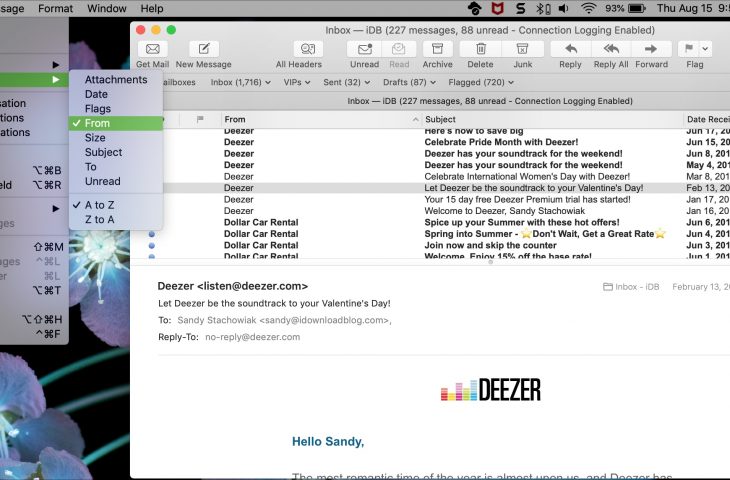Viewport: 730px width, 480px height.
Task: Open the Format menu
Action: [x=55, y=8]
